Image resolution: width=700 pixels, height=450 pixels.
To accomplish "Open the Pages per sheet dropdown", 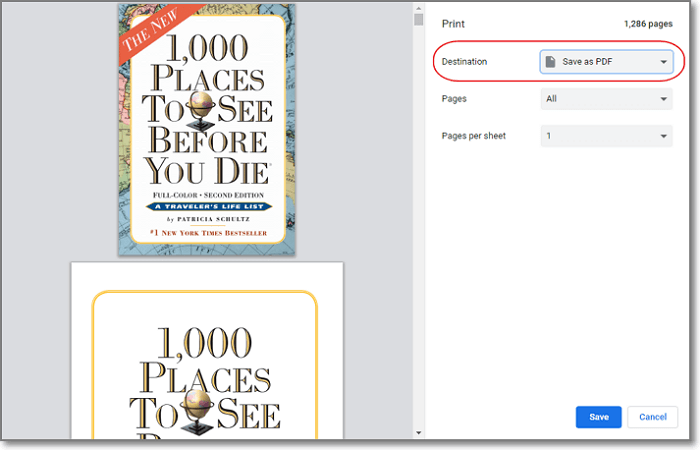I will tap(606, 136).
